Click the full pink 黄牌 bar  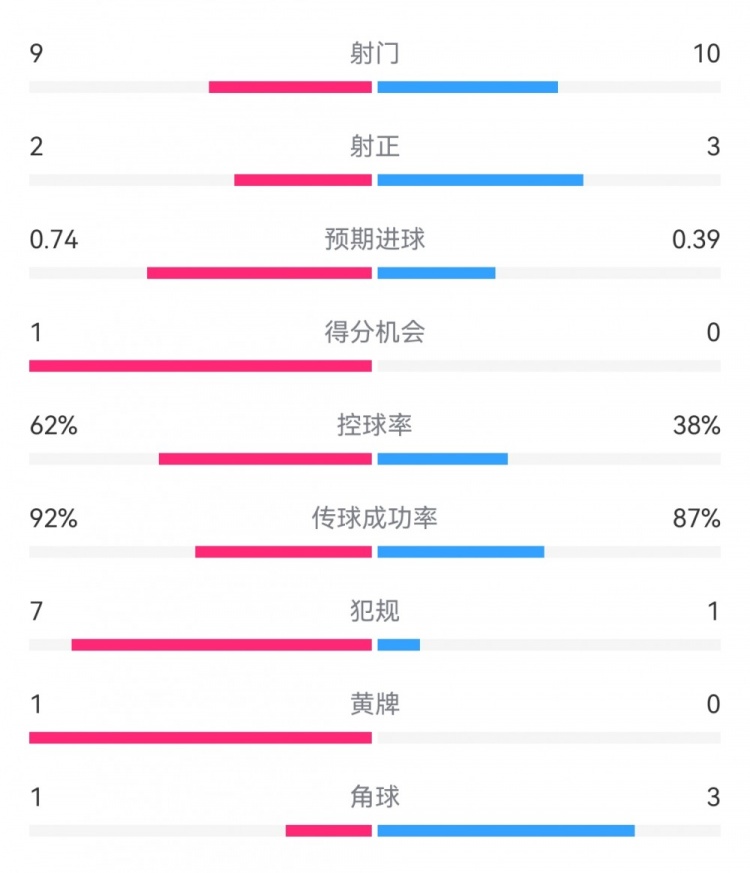tap(200, 738)
